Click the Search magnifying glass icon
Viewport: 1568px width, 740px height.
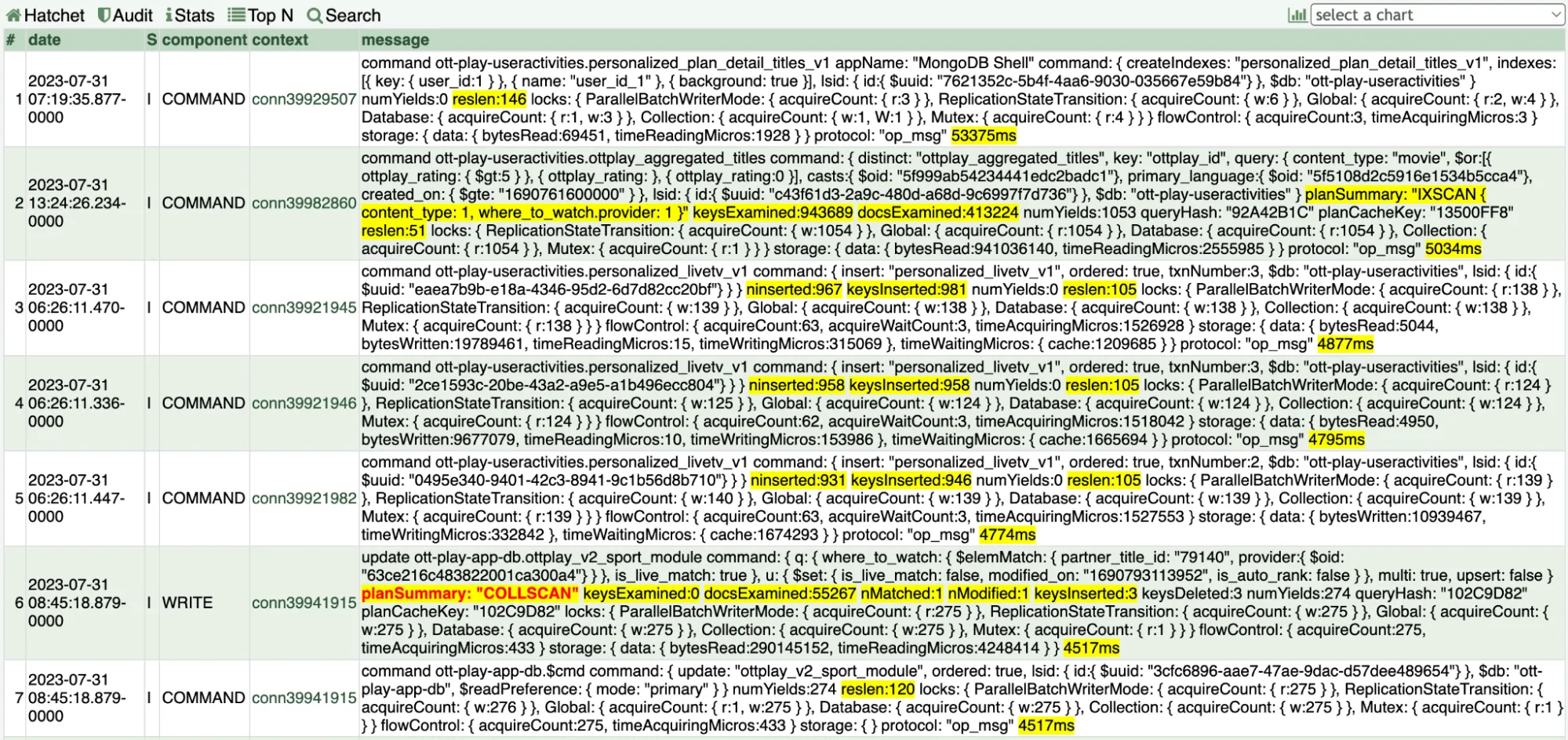tap(315, 15)
